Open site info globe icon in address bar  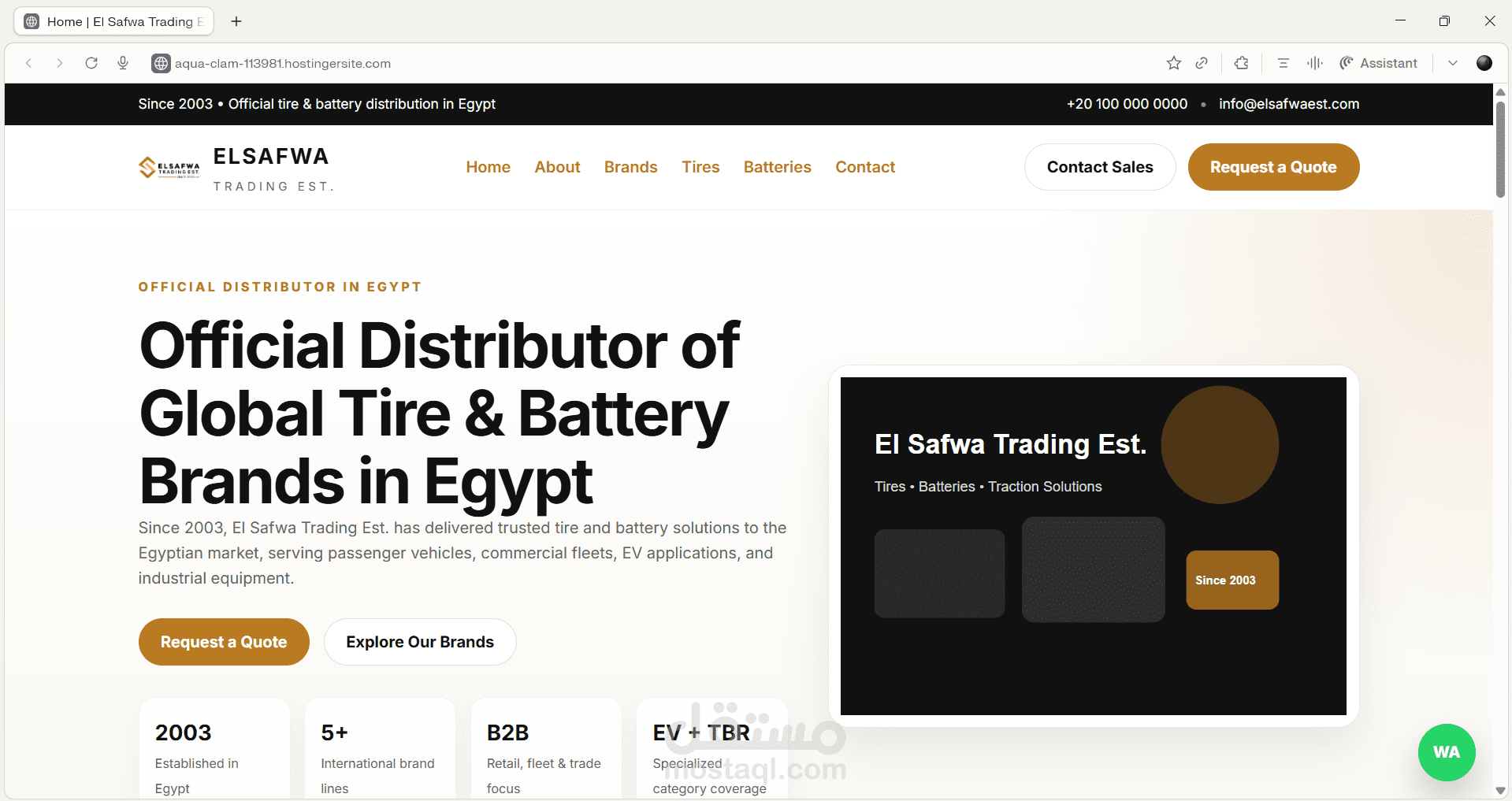point(161,63)
